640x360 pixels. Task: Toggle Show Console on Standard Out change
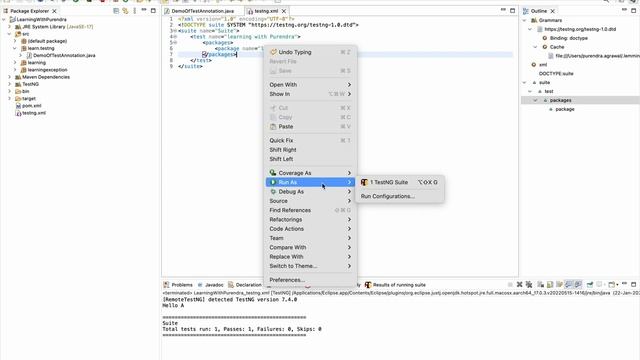point(569,284)
